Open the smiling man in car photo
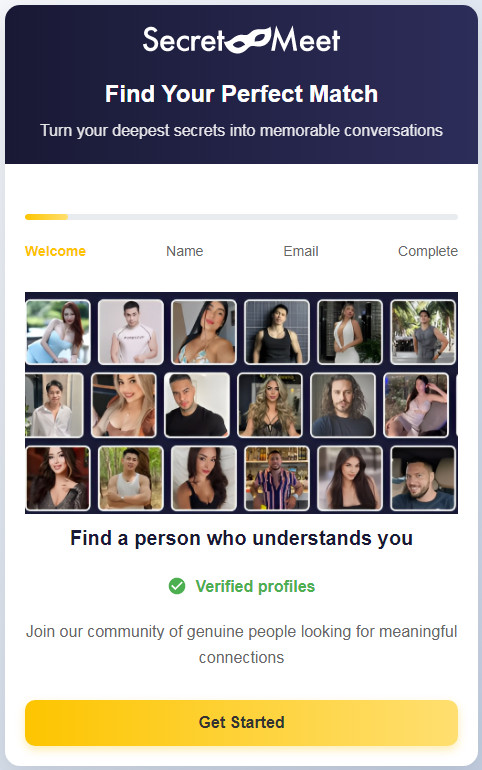Screen dimensions: 482x770 point(423,478)
